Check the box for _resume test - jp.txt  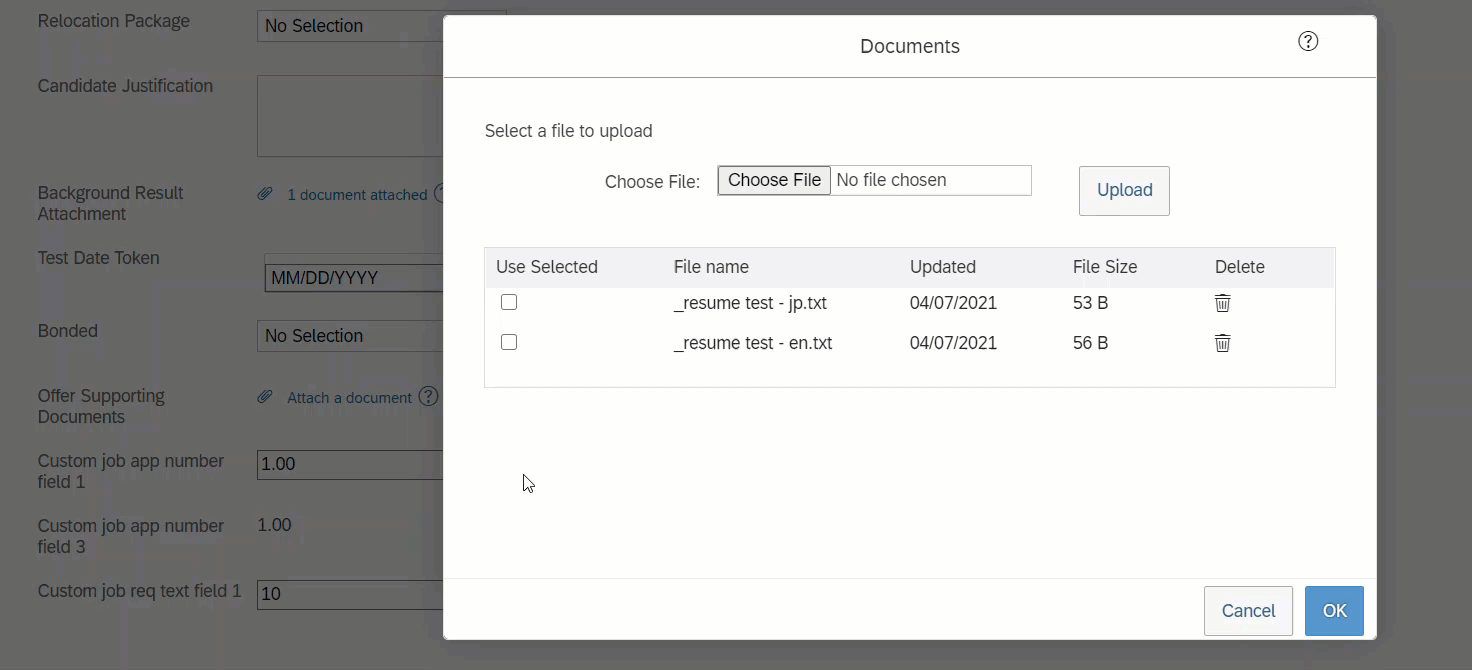509,302
